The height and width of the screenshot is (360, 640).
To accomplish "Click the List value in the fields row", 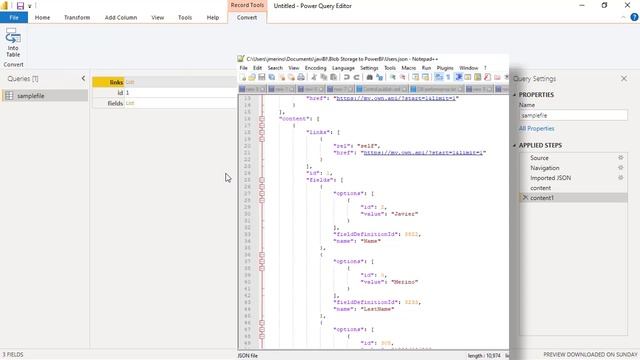I will [x=130, y=103].
